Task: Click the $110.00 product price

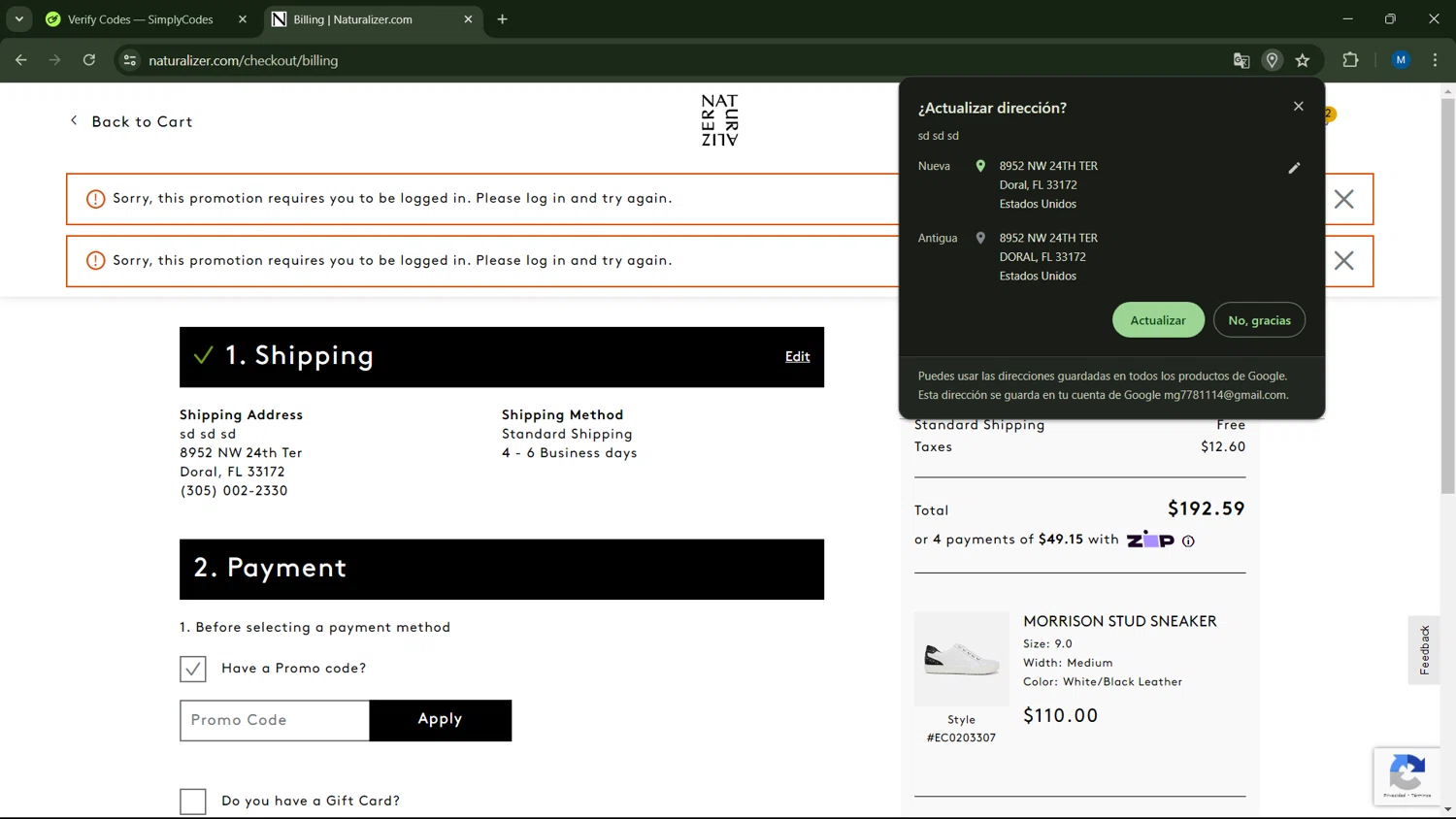Action: [1061, 716]
